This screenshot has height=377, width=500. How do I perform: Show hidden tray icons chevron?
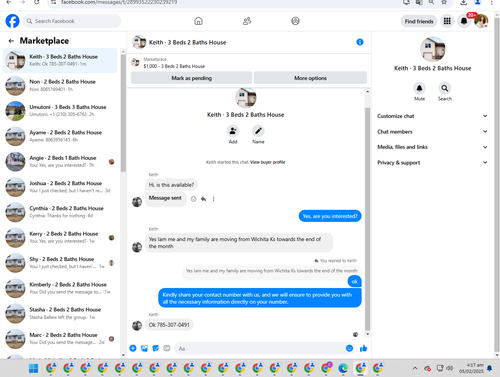click(x=415, y=368)
